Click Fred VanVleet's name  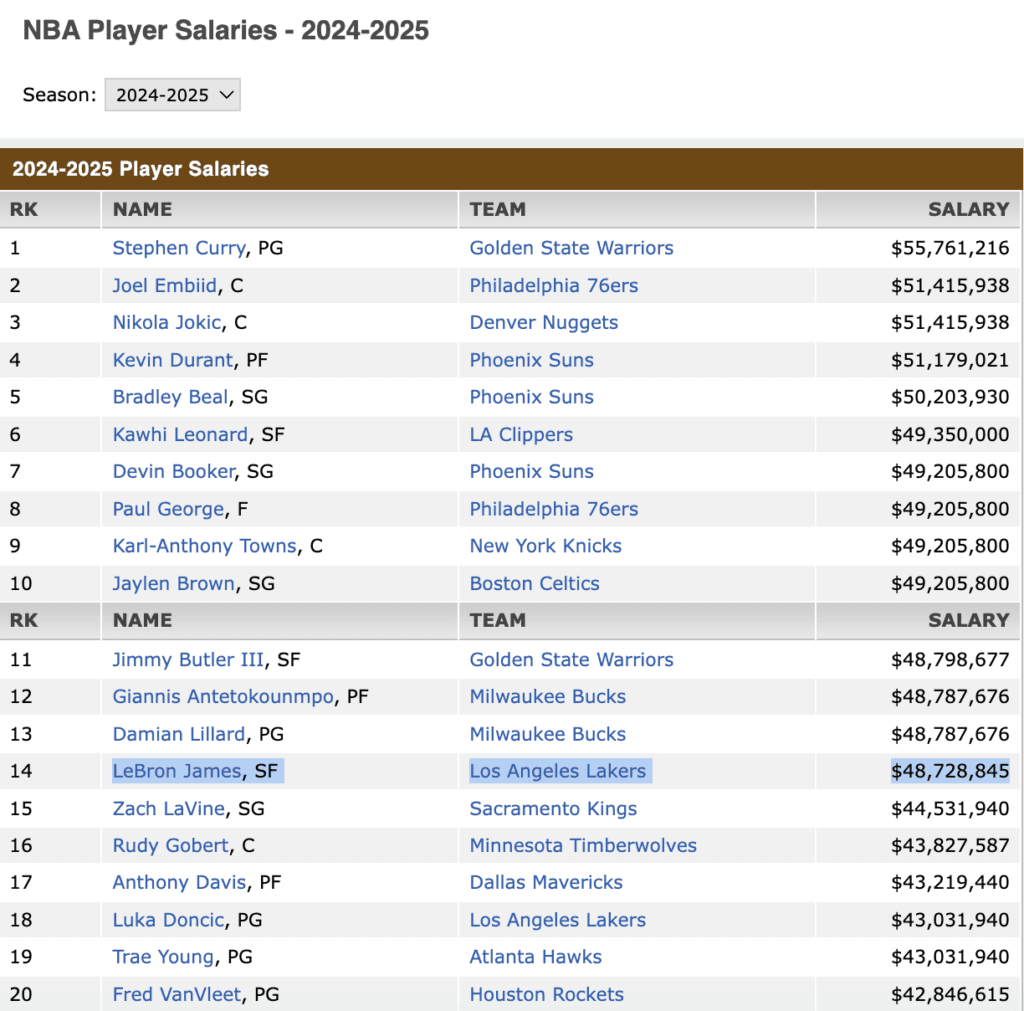point(177,994)
